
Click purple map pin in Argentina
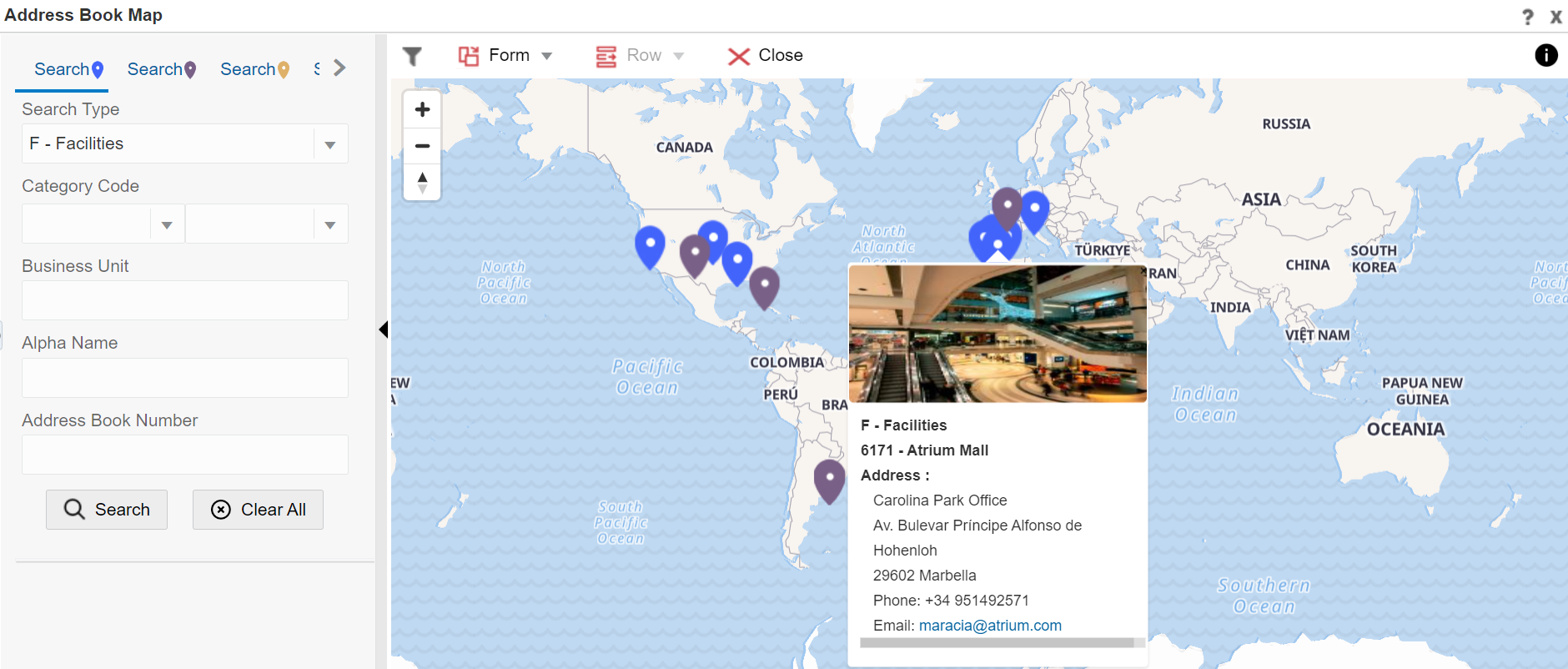pos(829,481)
